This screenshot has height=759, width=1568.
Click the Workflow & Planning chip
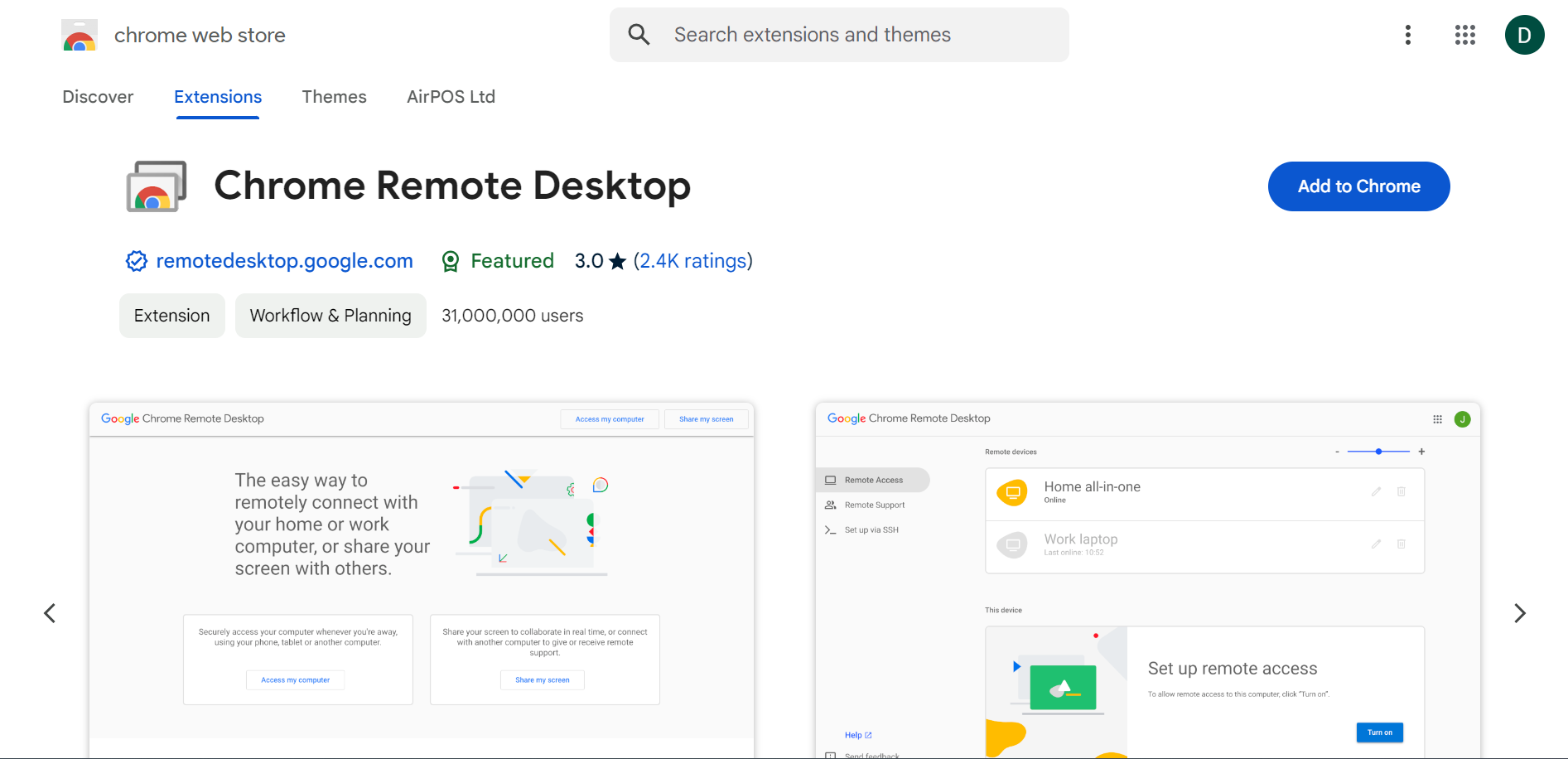tap(330, 316)
